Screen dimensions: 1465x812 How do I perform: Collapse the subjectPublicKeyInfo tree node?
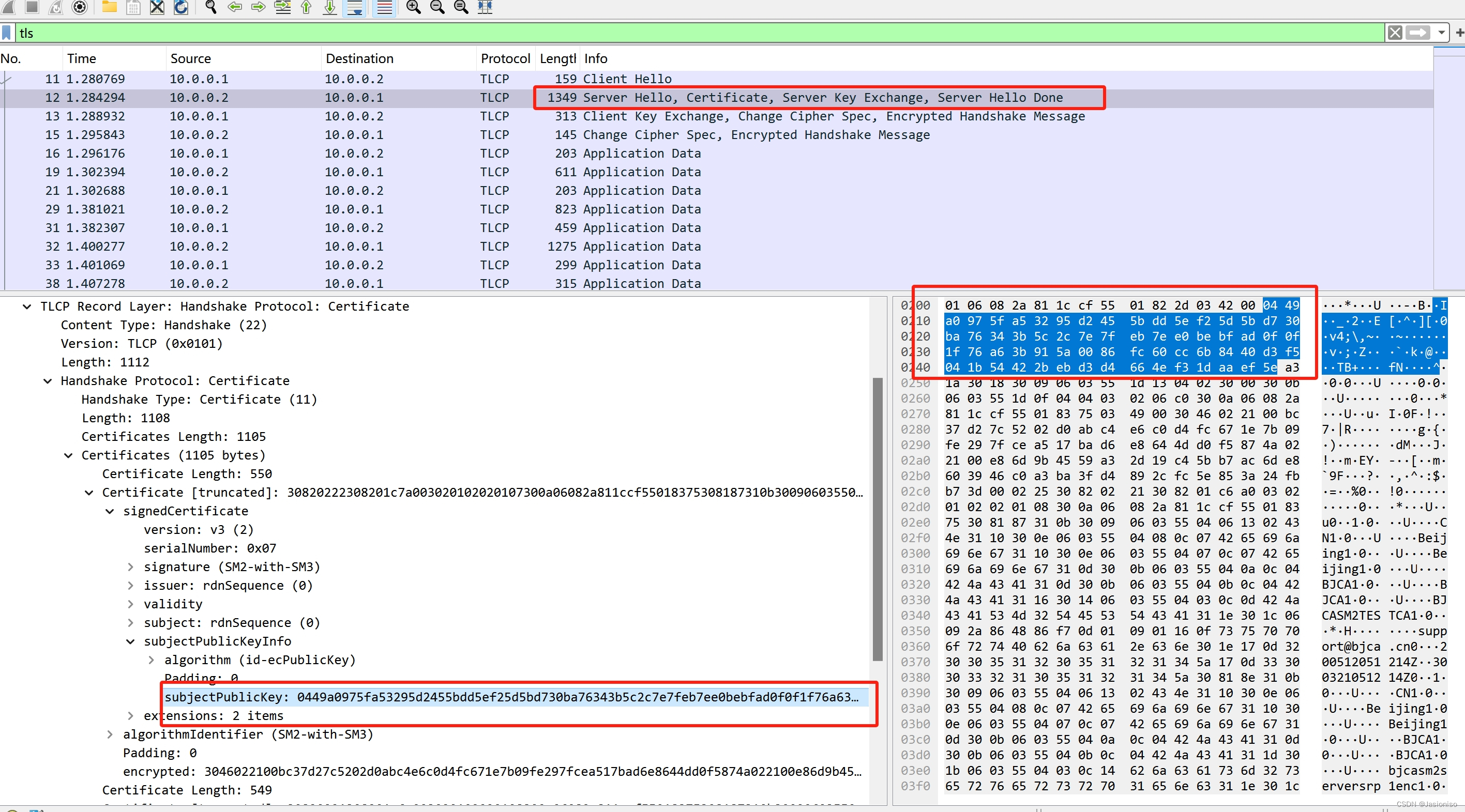point(130,641)
